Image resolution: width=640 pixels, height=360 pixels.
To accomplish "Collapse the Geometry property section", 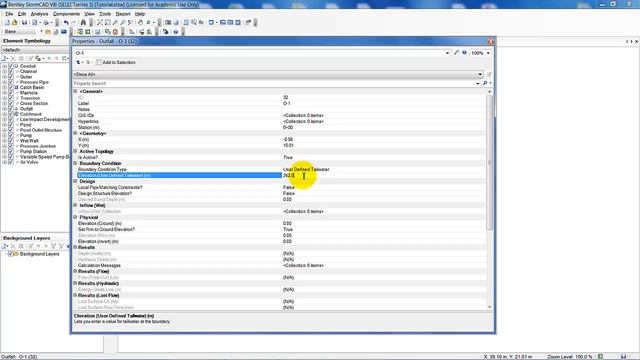I will pyautogui.click(x=75, y=133).
